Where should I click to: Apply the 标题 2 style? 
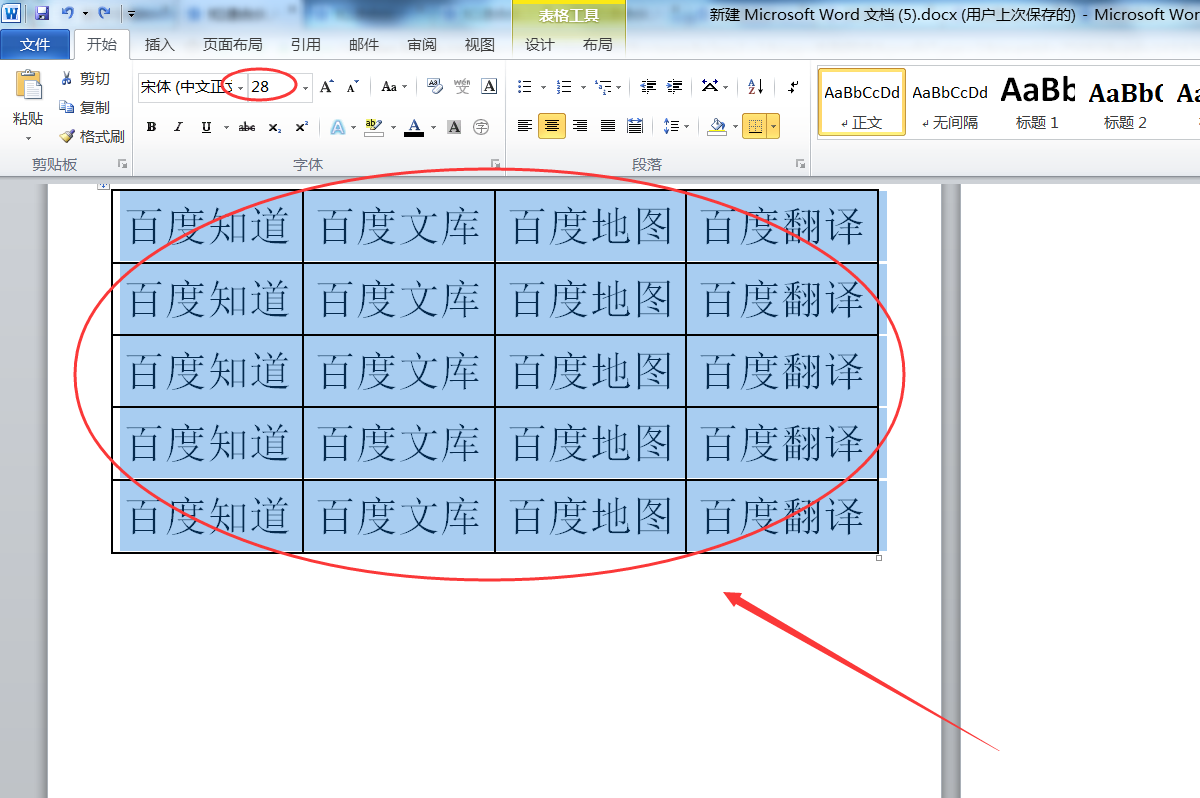pos(1126,103)
